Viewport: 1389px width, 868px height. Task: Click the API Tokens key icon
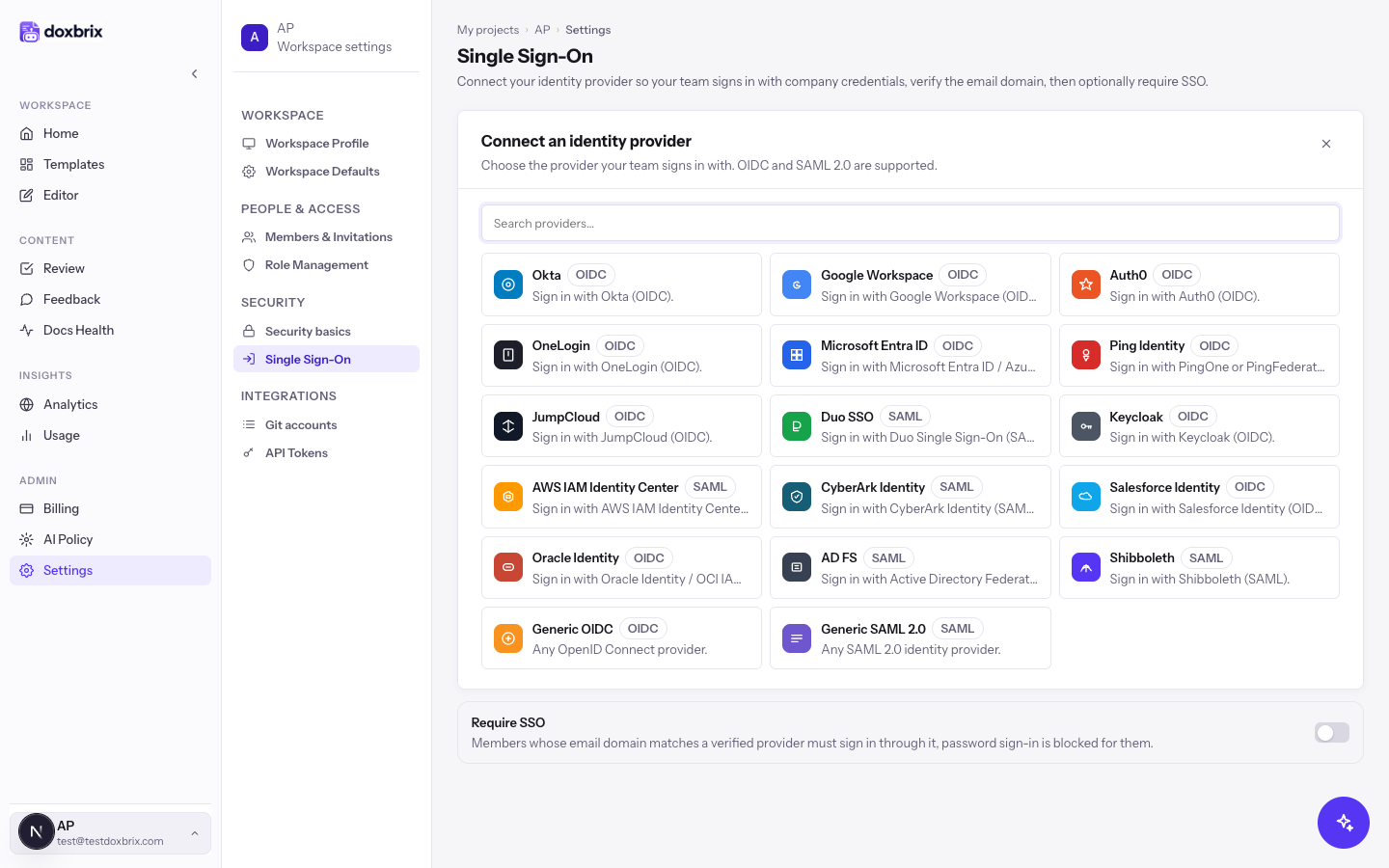point(249,452)
